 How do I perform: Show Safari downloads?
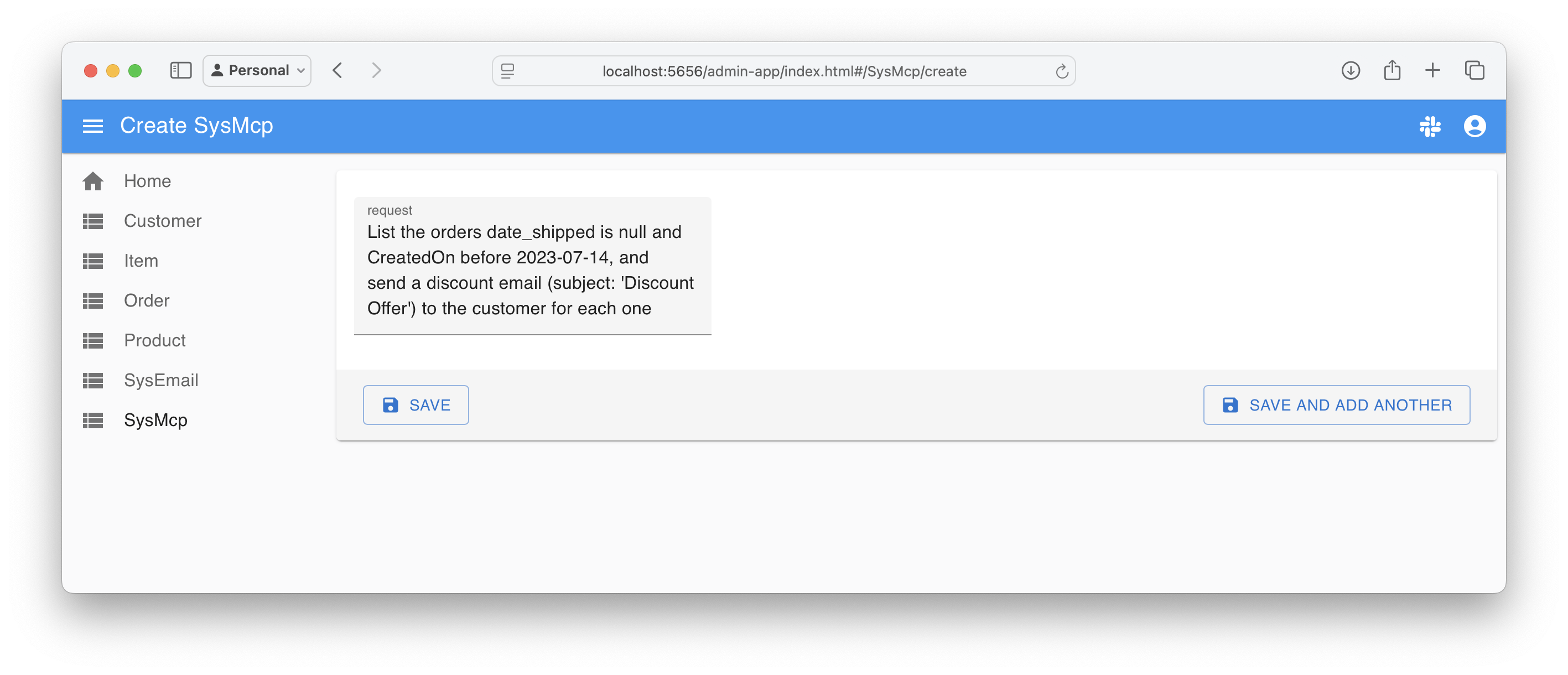1350,71
